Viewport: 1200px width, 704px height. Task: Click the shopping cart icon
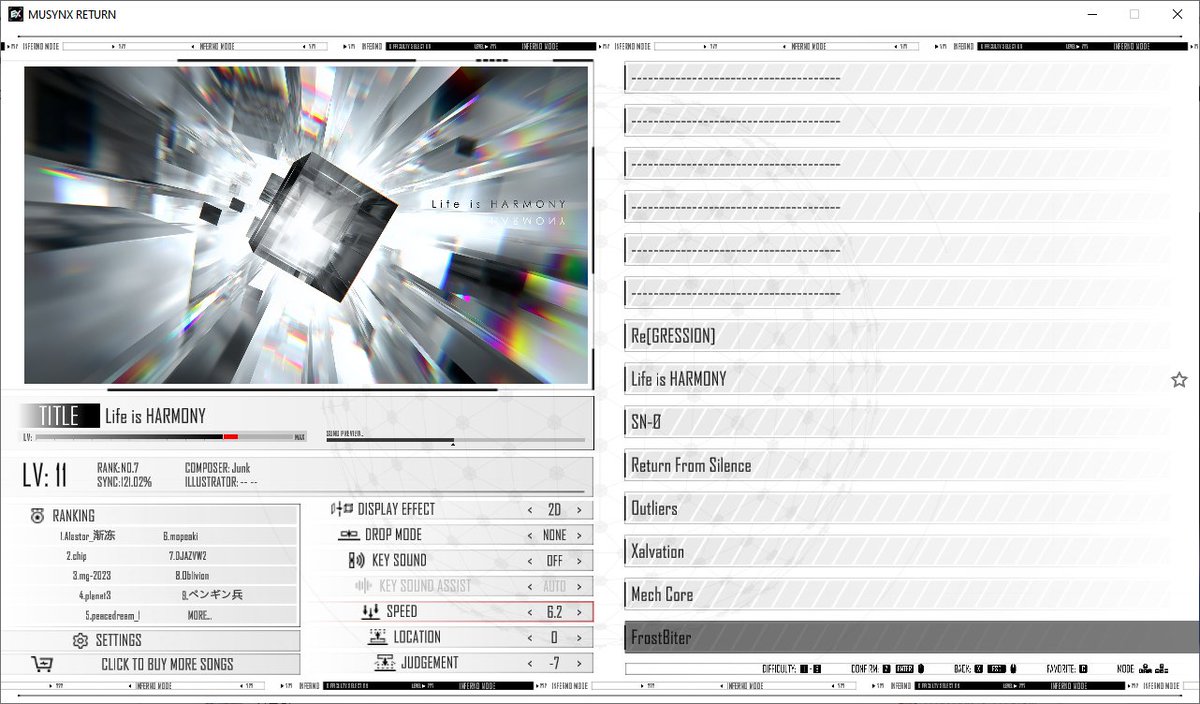pyautogui.click(x=42, y=664)
